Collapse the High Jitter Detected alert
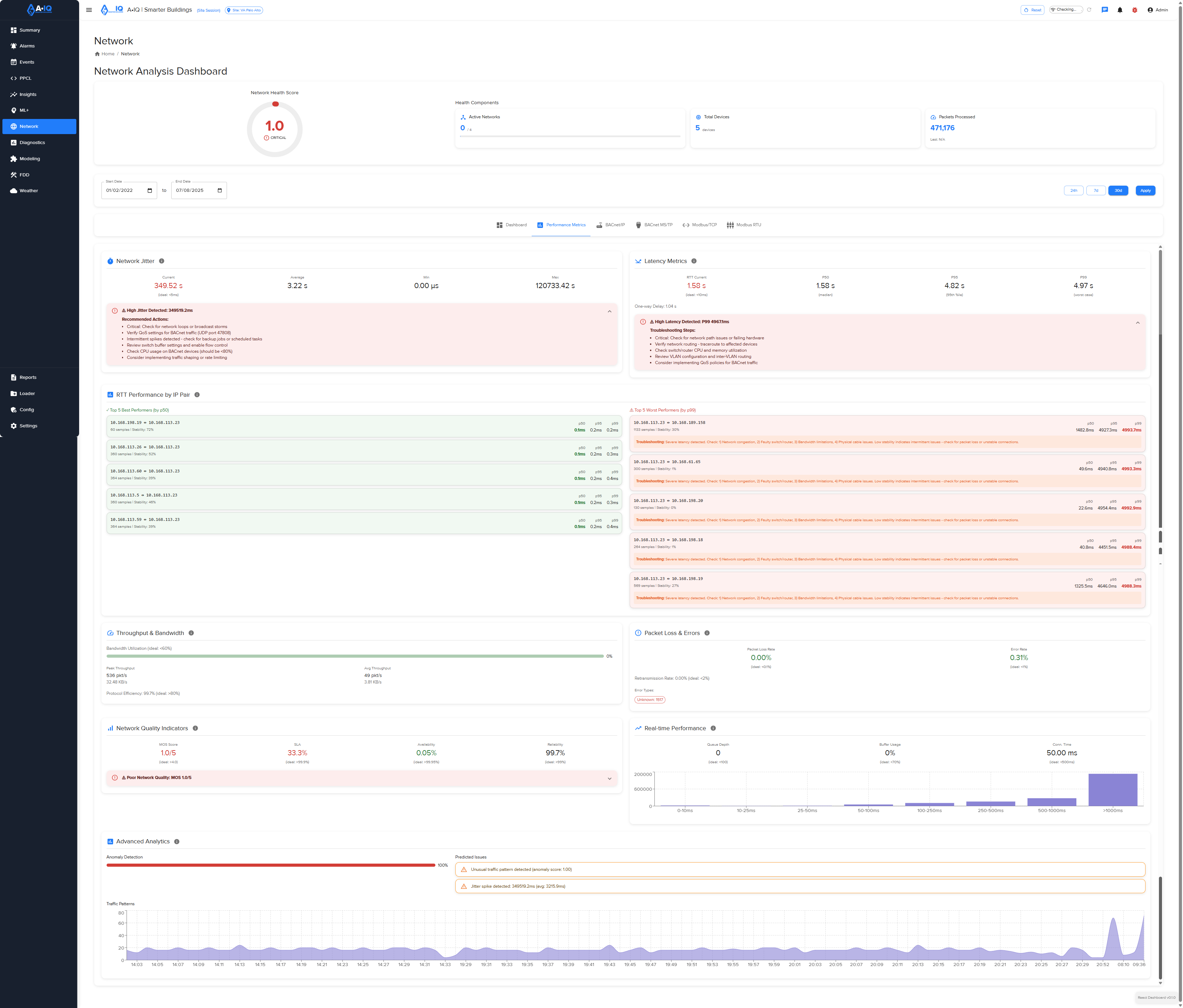The height and width of the screenshot is (1008, 1183). coord(609,311)
